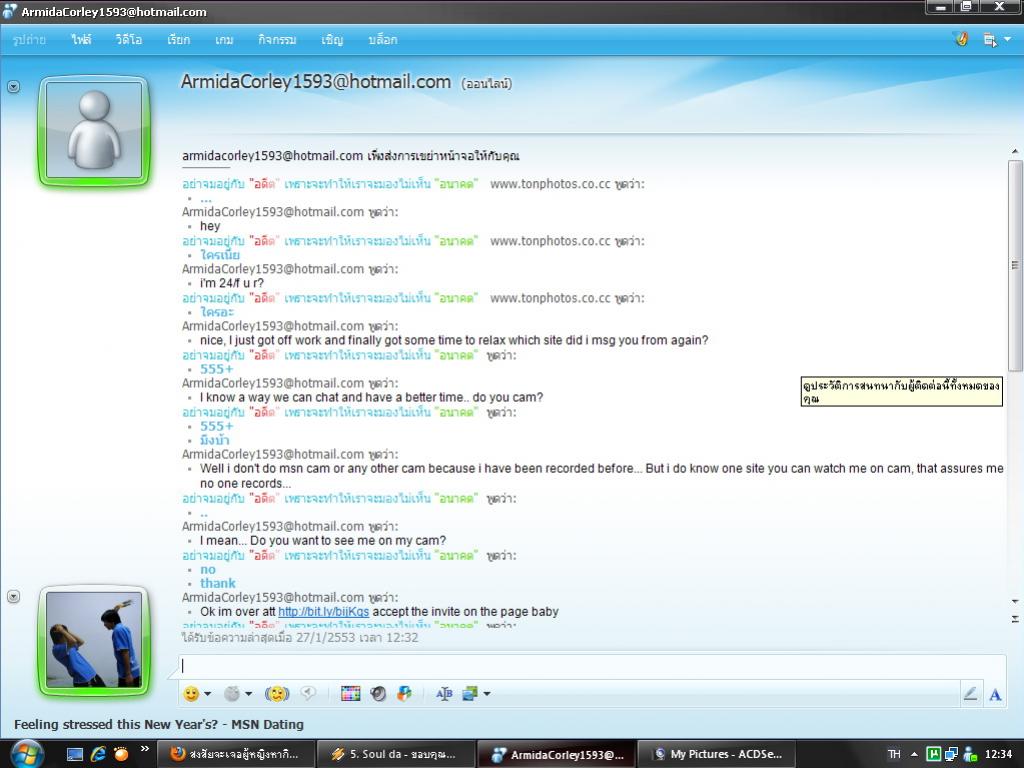Open the background picture icon
This screenshot has width=1024, height=768.
[x=470, y=694]
